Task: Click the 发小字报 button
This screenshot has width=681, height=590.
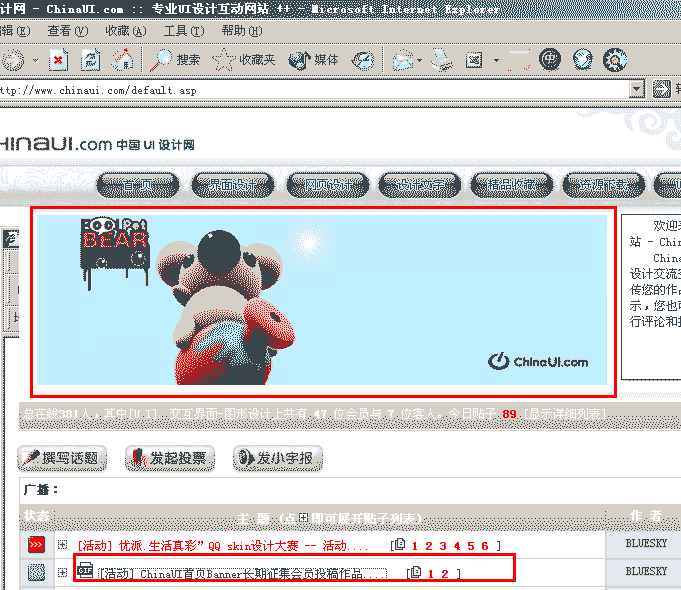Action: [278, 458]
